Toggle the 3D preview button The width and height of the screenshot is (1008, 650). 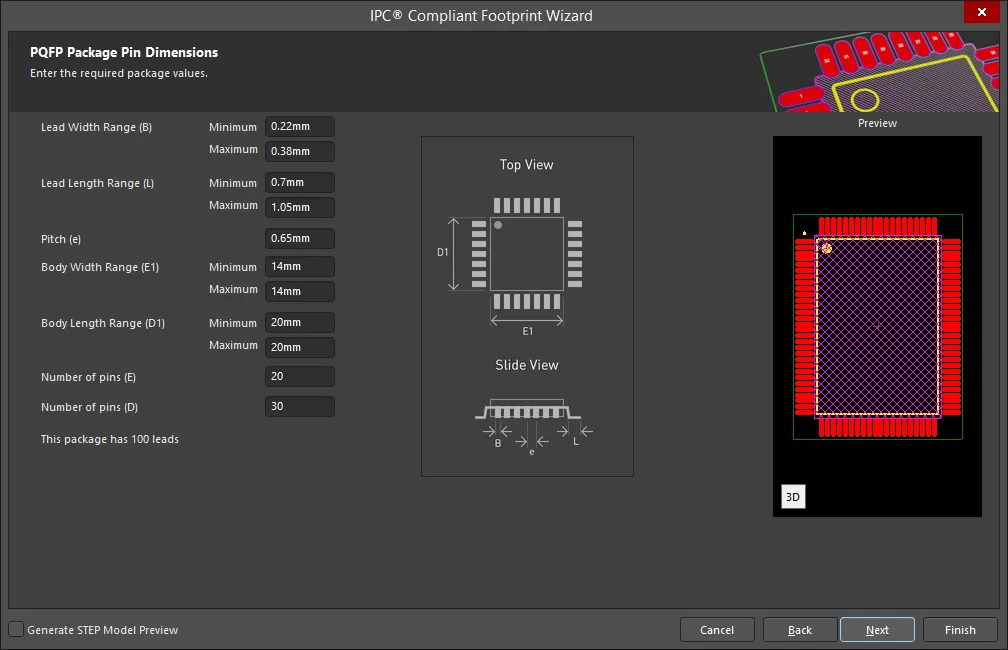[793, 496]
